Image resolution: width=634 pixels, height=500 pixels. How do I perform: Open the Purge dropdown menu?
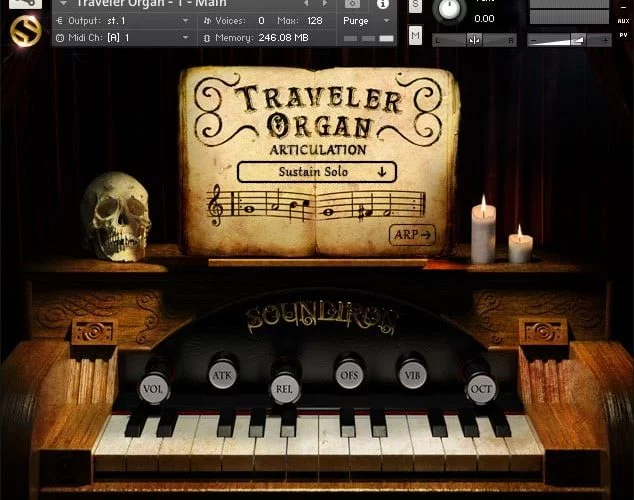click(366, 21)
